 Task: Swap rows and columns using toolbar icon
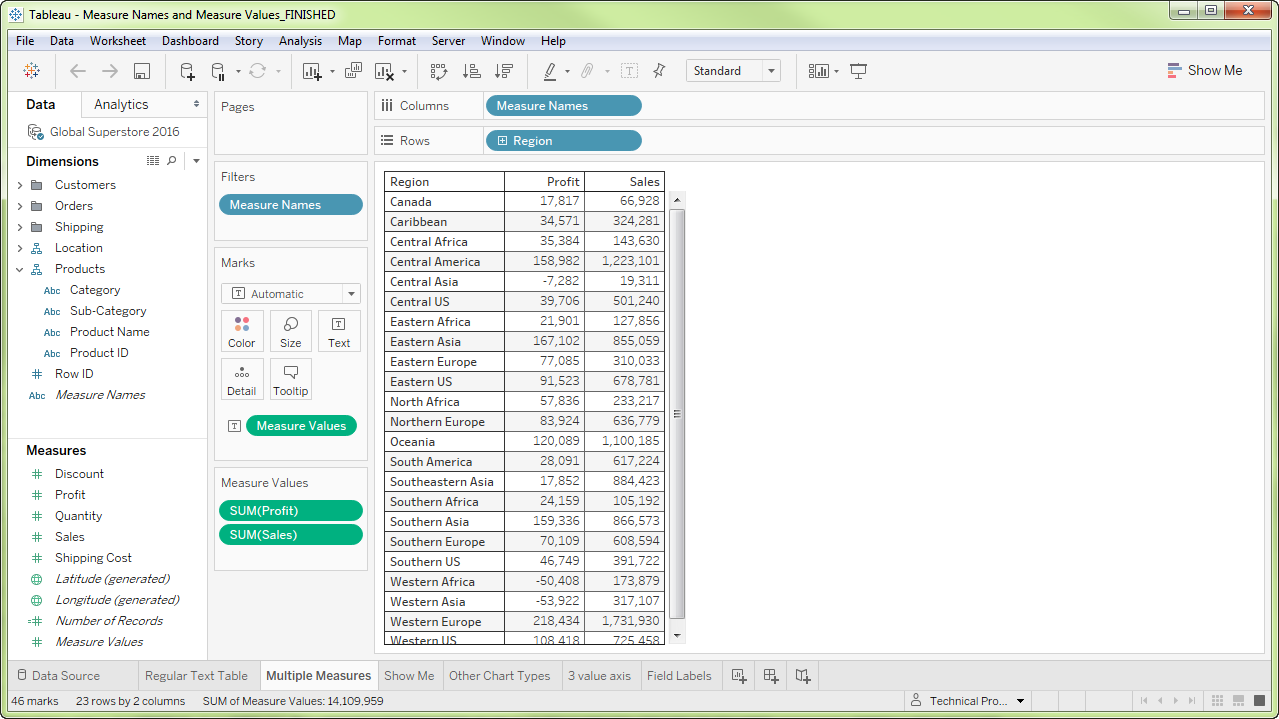pyautogui.click(x=438, y=71)
